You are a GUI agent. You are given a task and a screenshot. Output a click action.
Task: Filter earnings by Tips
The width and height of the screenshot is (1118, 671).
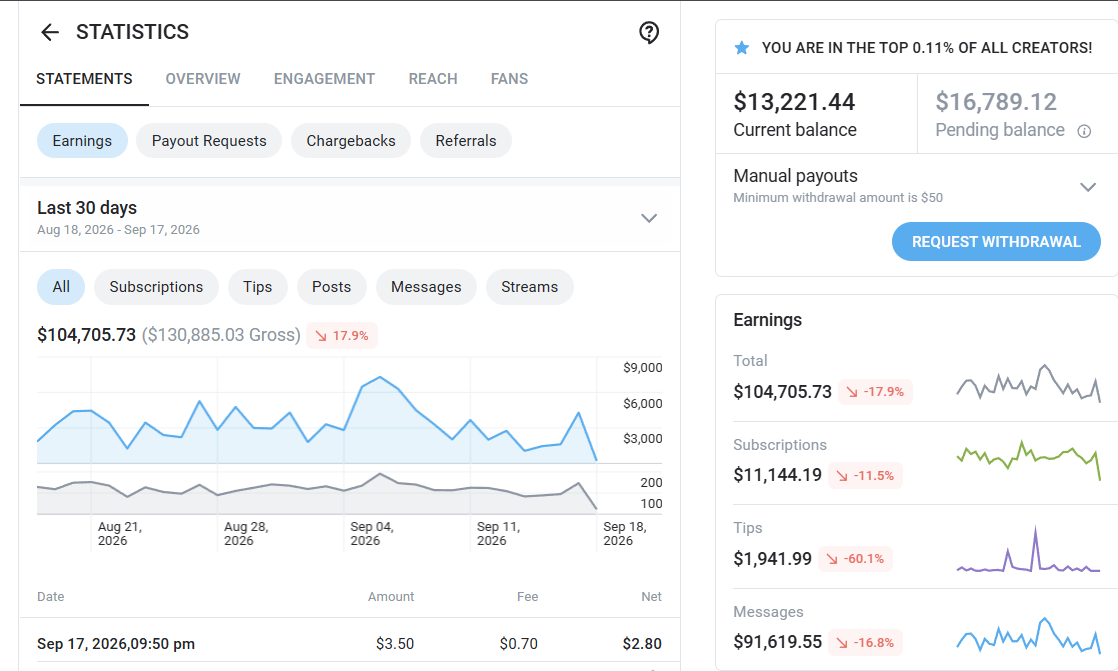257,287
